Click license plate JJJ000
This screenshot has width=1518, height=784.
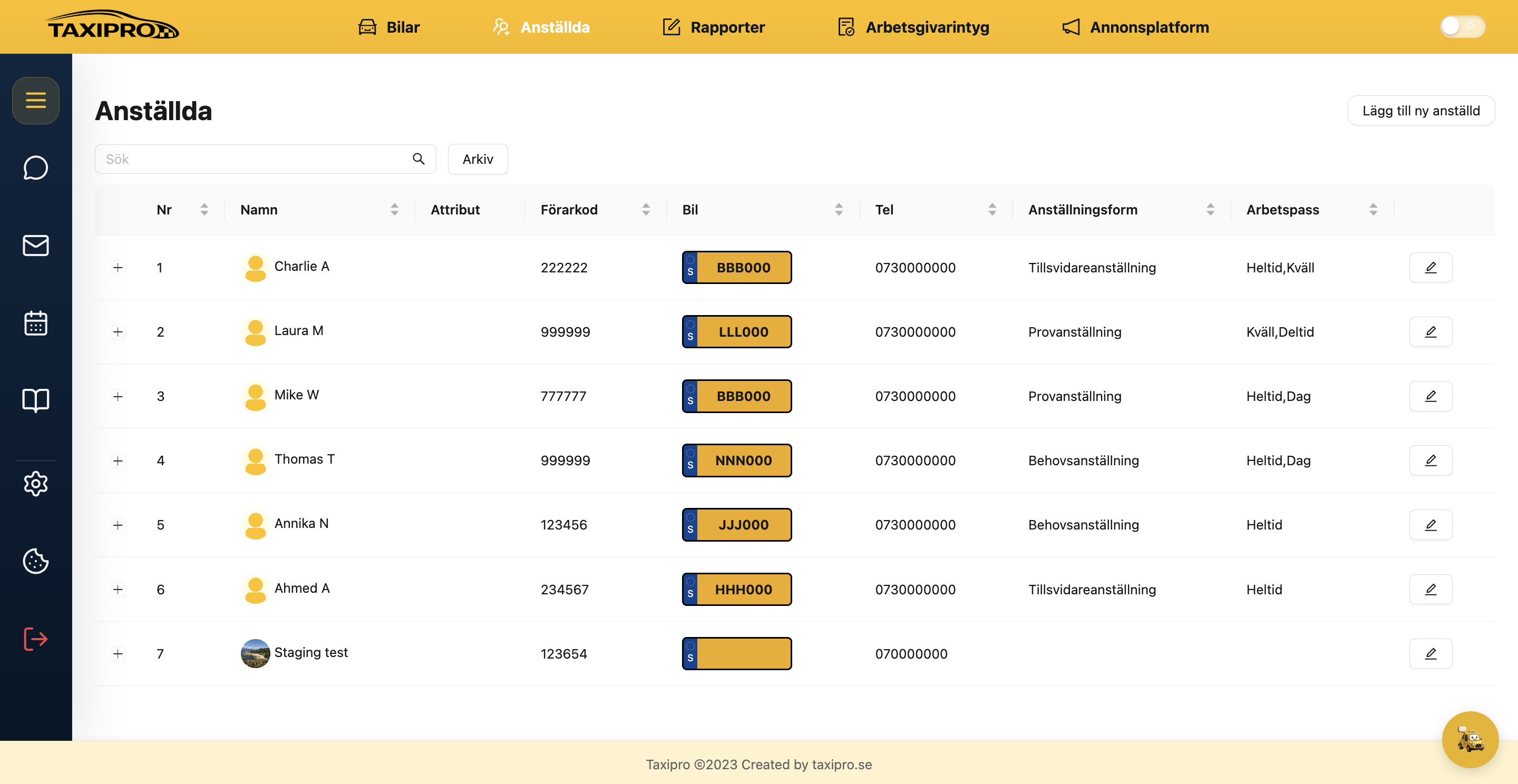point(737,525)
